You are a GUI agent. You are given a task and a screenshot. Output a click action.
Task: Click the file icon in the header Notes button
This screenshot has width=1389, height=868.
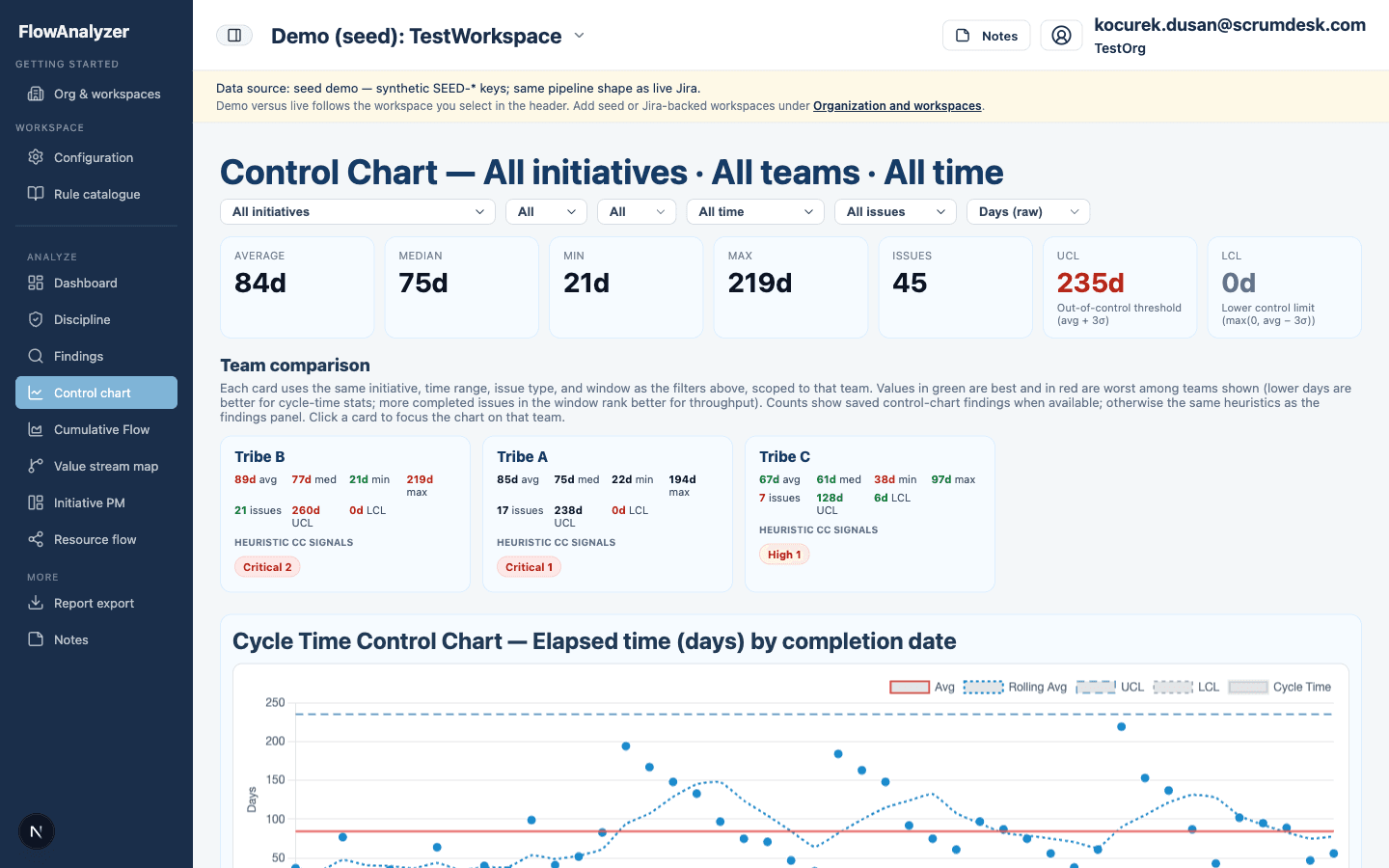pos(963,36)
